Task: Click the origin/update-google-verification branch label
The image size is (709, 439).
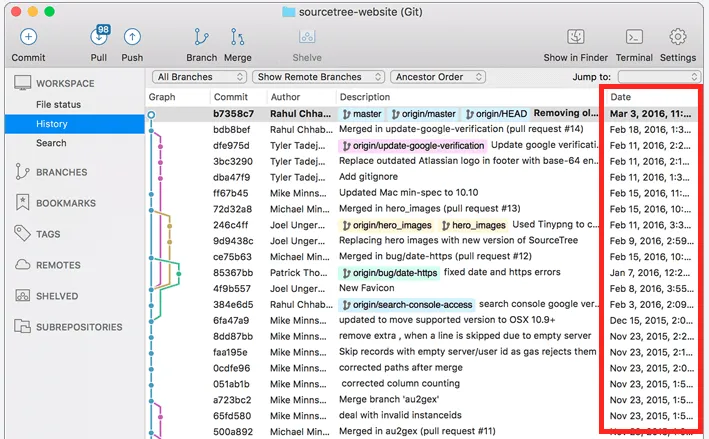Action: (413, 145)
